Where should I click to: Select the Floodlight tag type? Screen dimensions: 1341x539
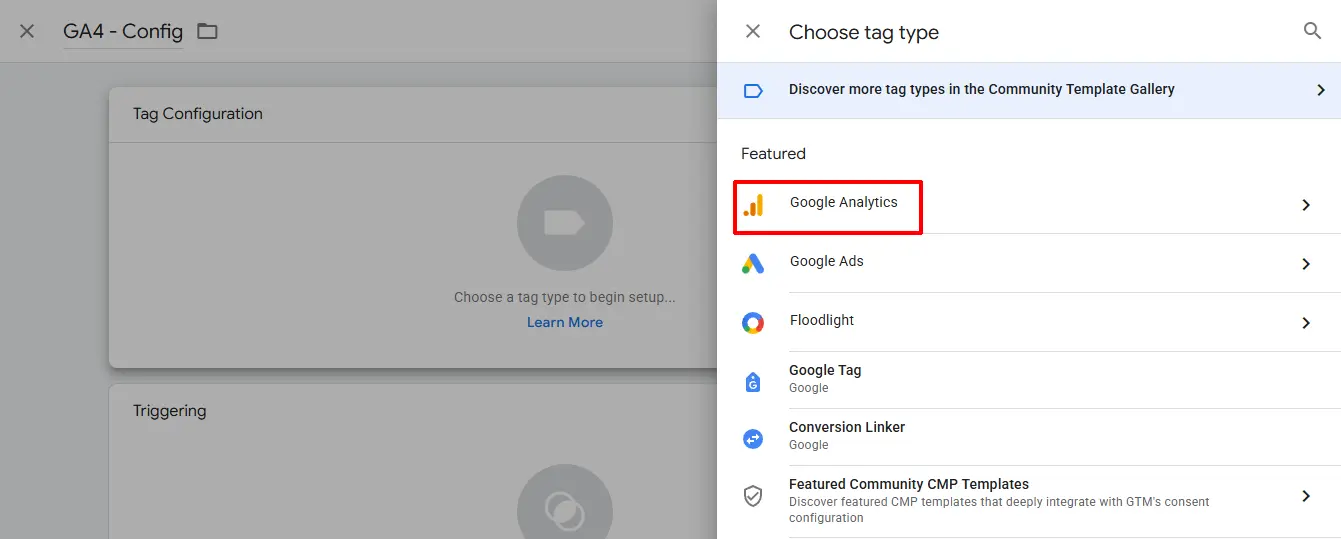coord(1029,322)
